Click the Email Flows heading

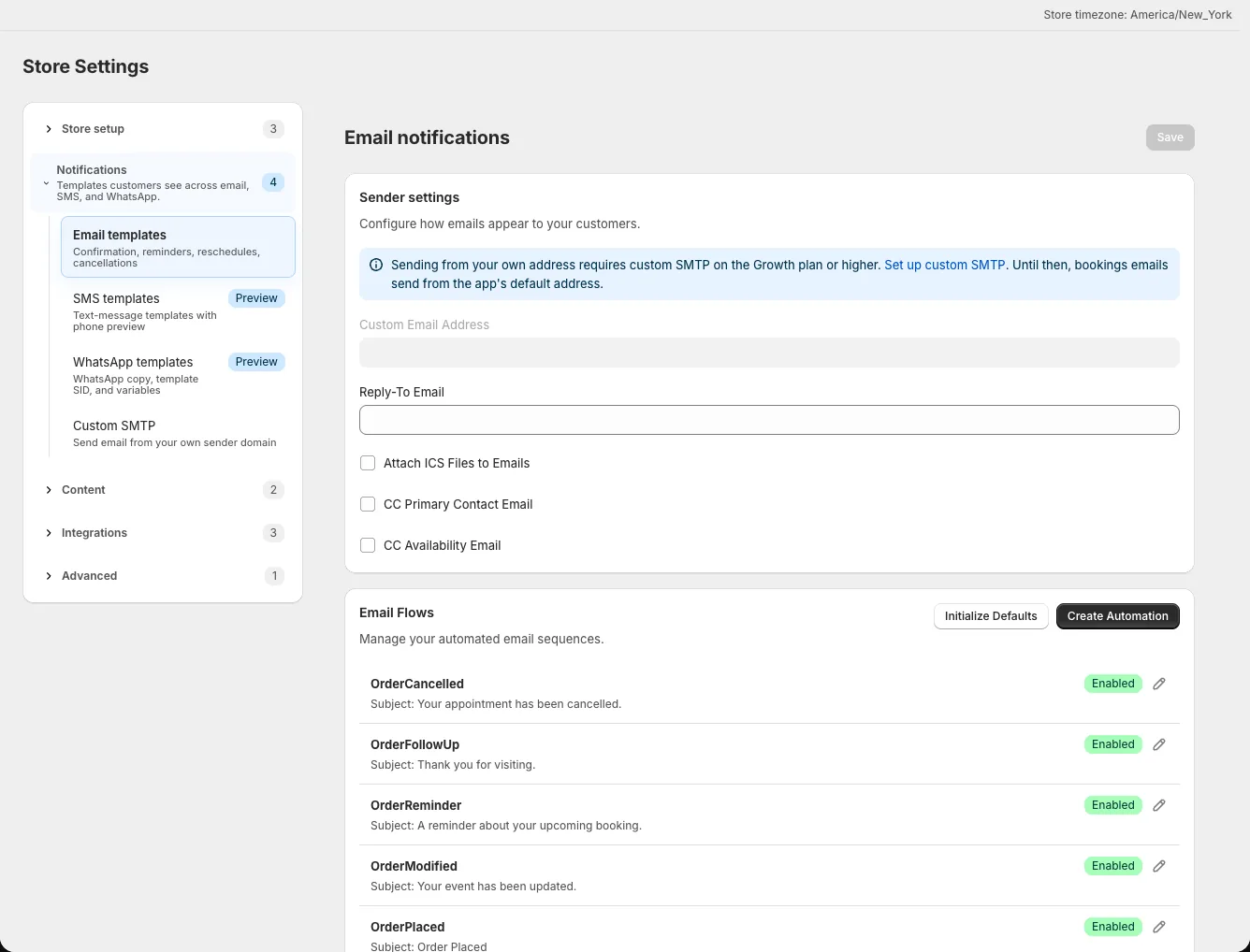point(397,613)
